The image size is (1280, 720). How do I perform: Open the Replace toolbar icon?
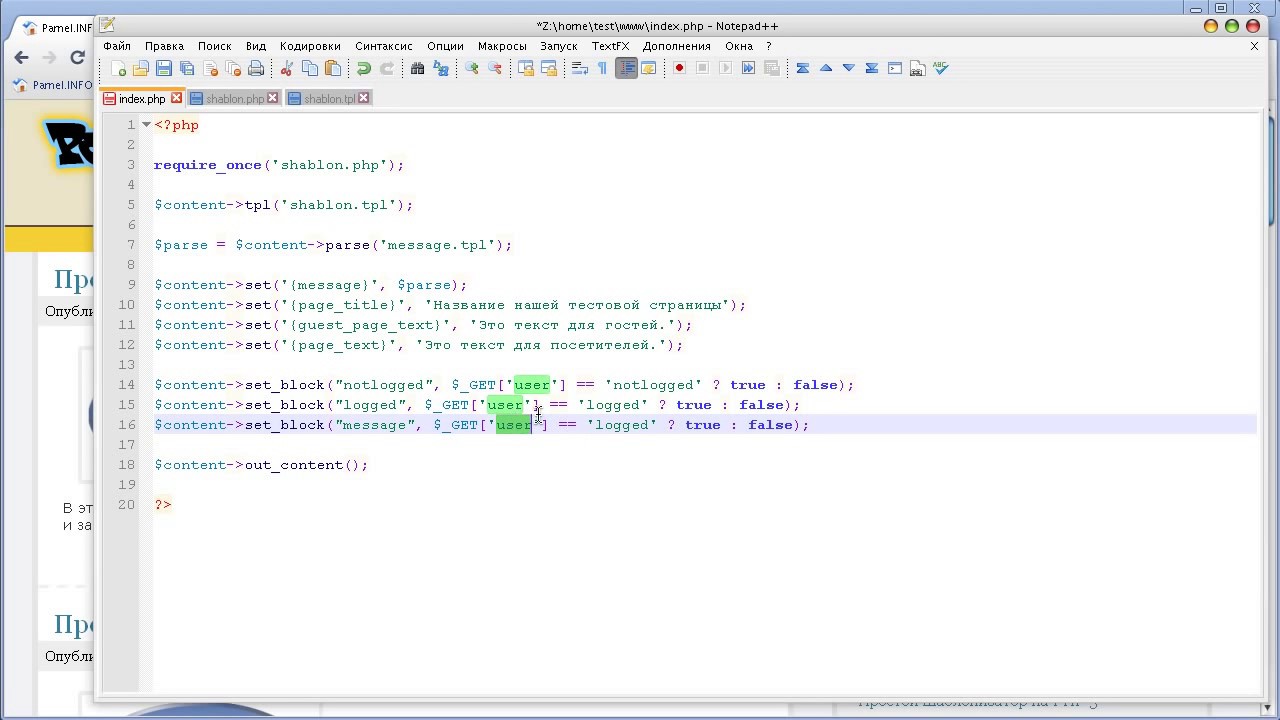pos(441,68)
